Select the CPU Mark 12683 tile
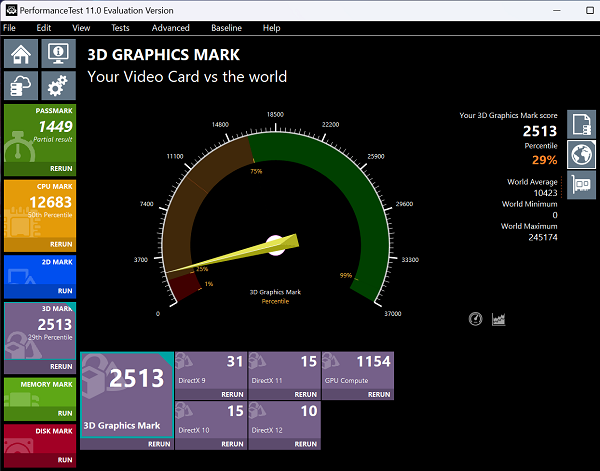 pyautogui.click(x=40, y=209)
